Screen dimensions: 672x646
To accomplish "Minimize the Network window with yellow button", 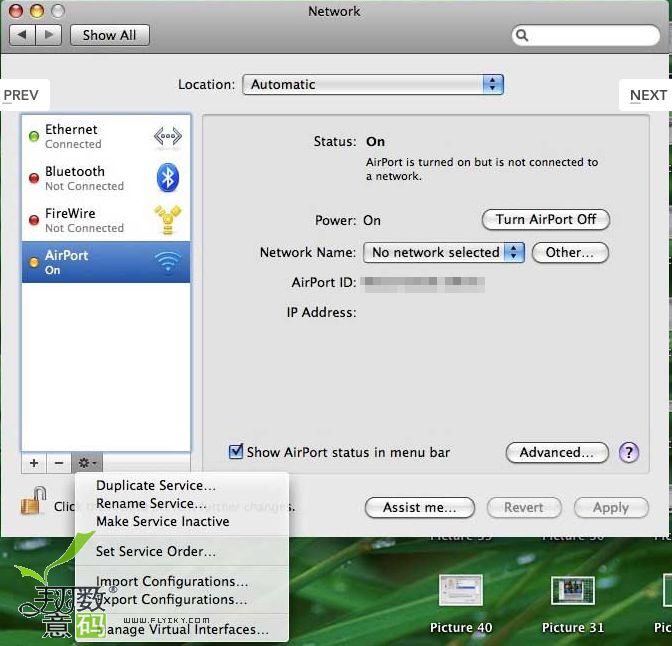I will pos(37,11).
